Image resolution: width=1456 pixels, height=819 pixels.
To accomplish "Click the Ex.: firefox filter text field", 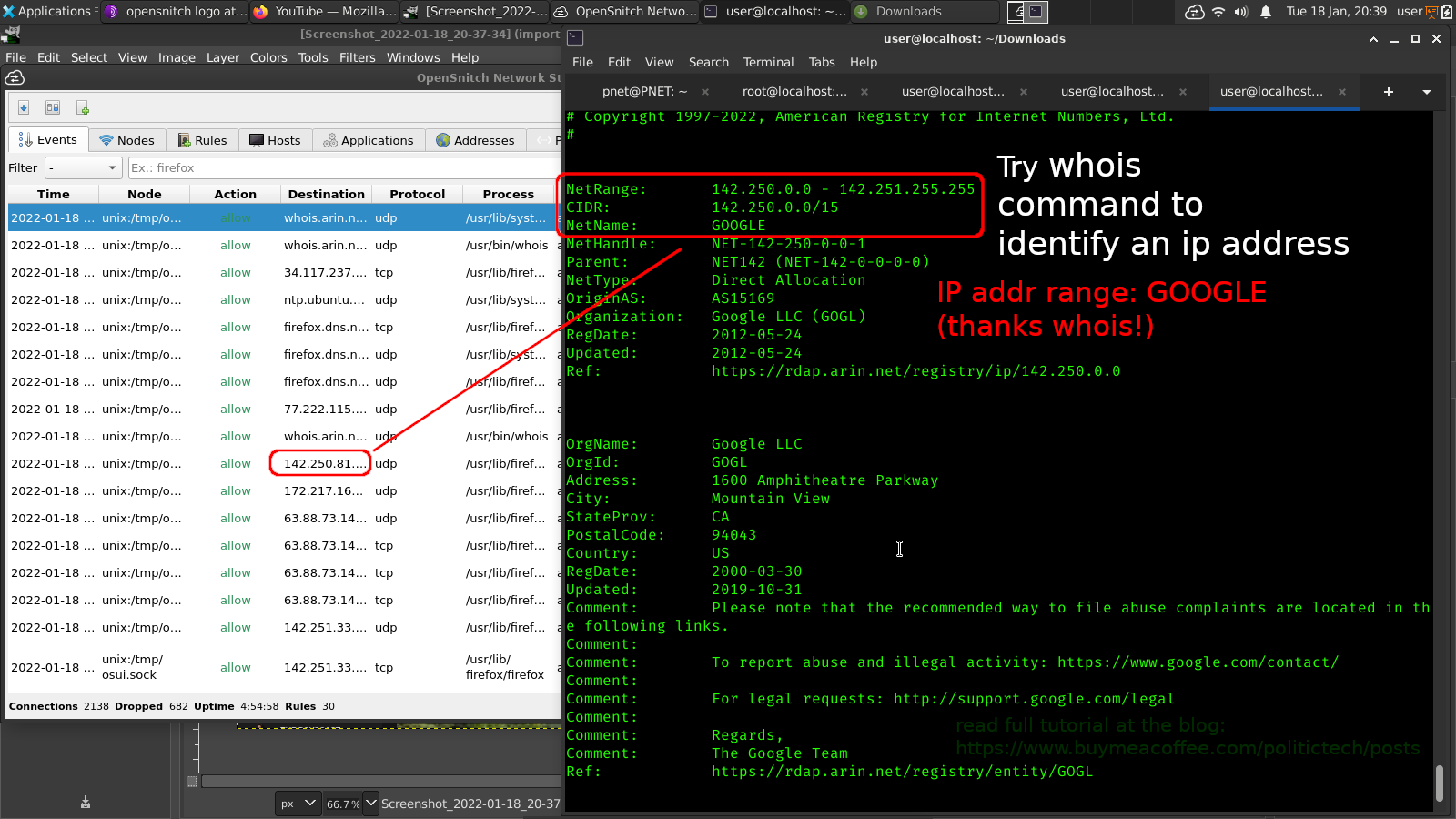I will 344,168.
